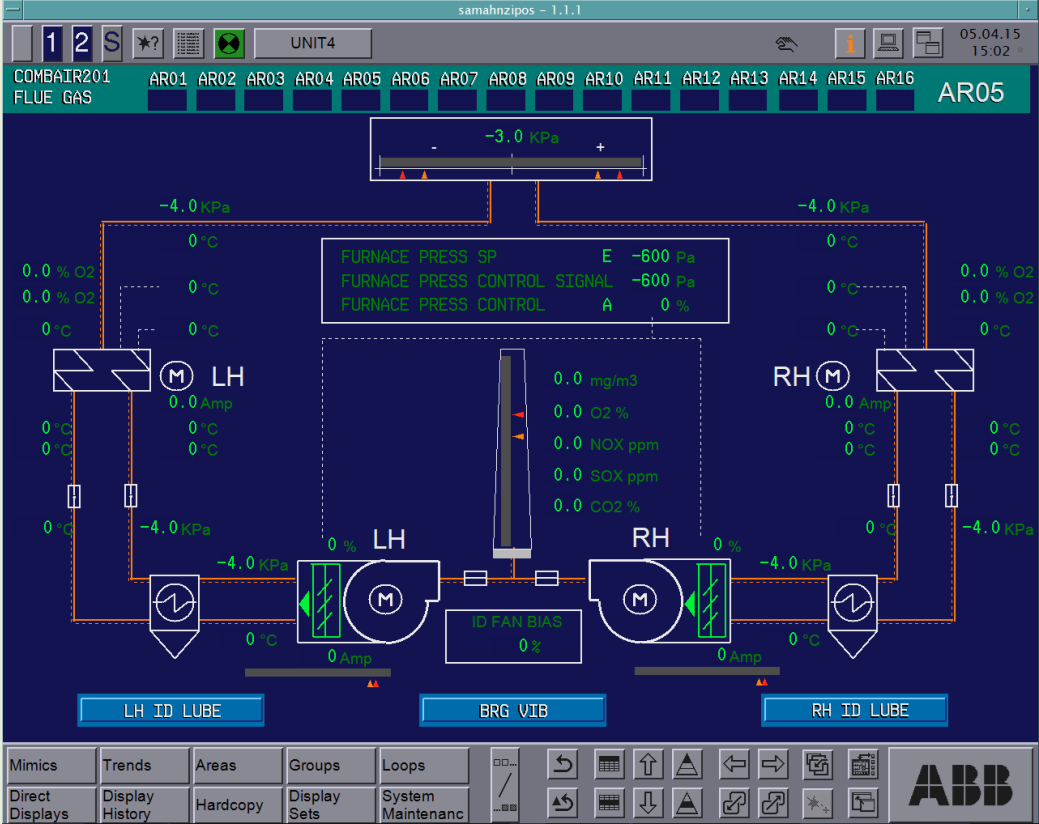The height and width of the screenshot is (824, 1039).
Task: Click the orange information icon
Action: [x=850, y=44]
